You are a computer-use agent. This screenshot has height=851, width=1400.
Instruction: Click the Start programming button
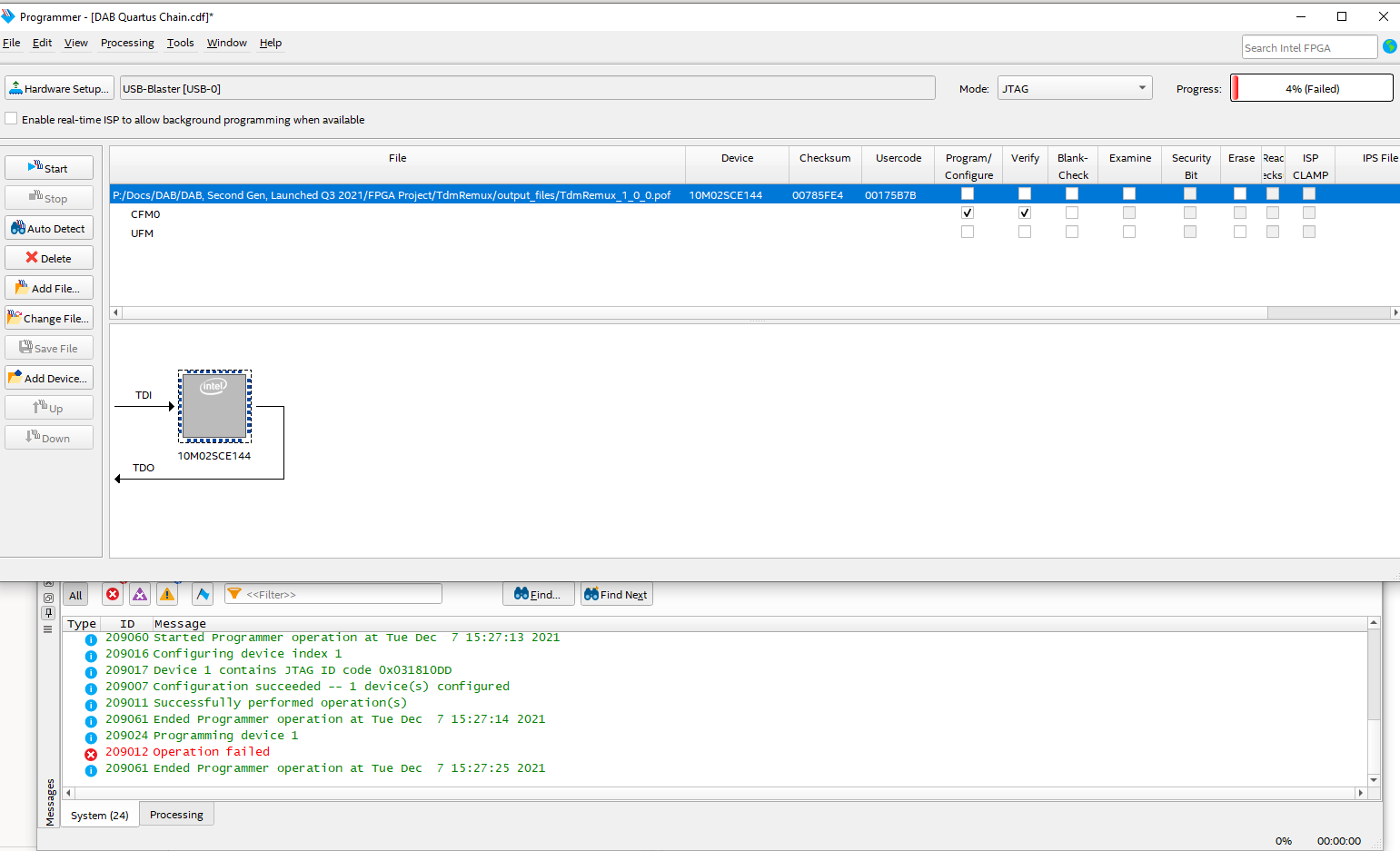49,168
